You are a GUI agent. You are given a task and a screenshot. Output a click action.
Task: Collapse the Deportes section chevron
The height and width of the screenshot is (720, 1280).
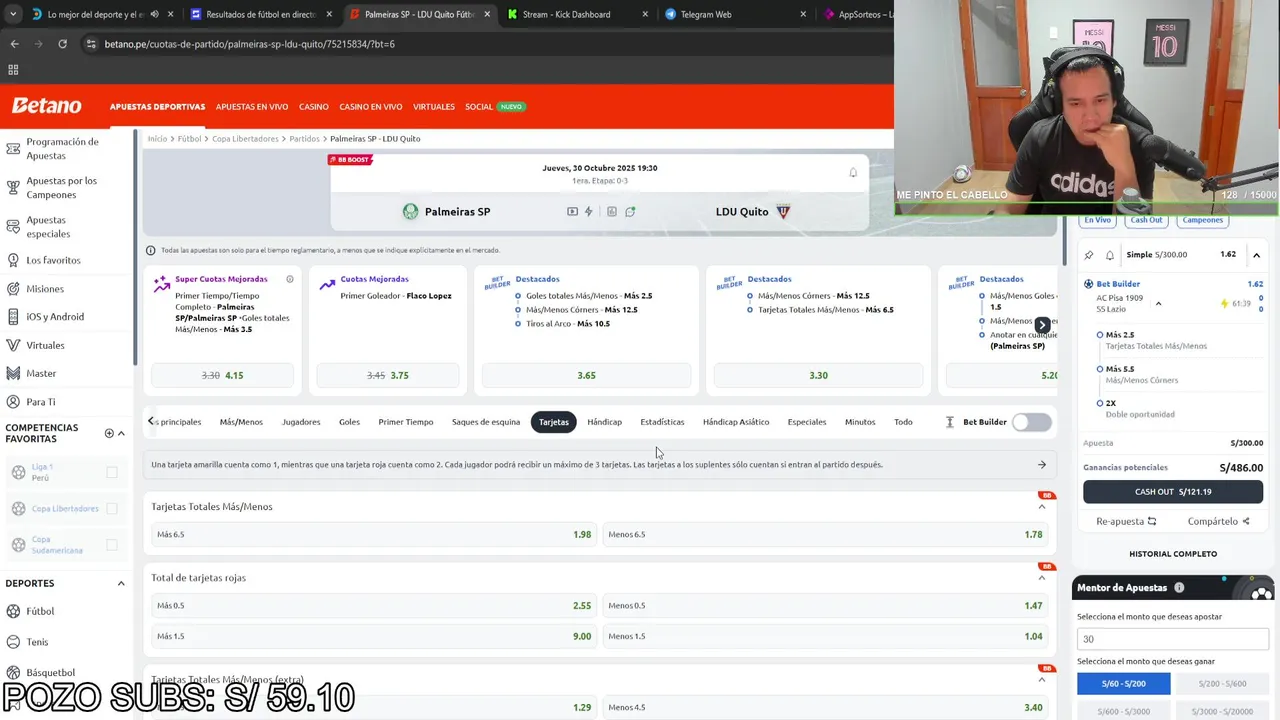tap(121, 583)
